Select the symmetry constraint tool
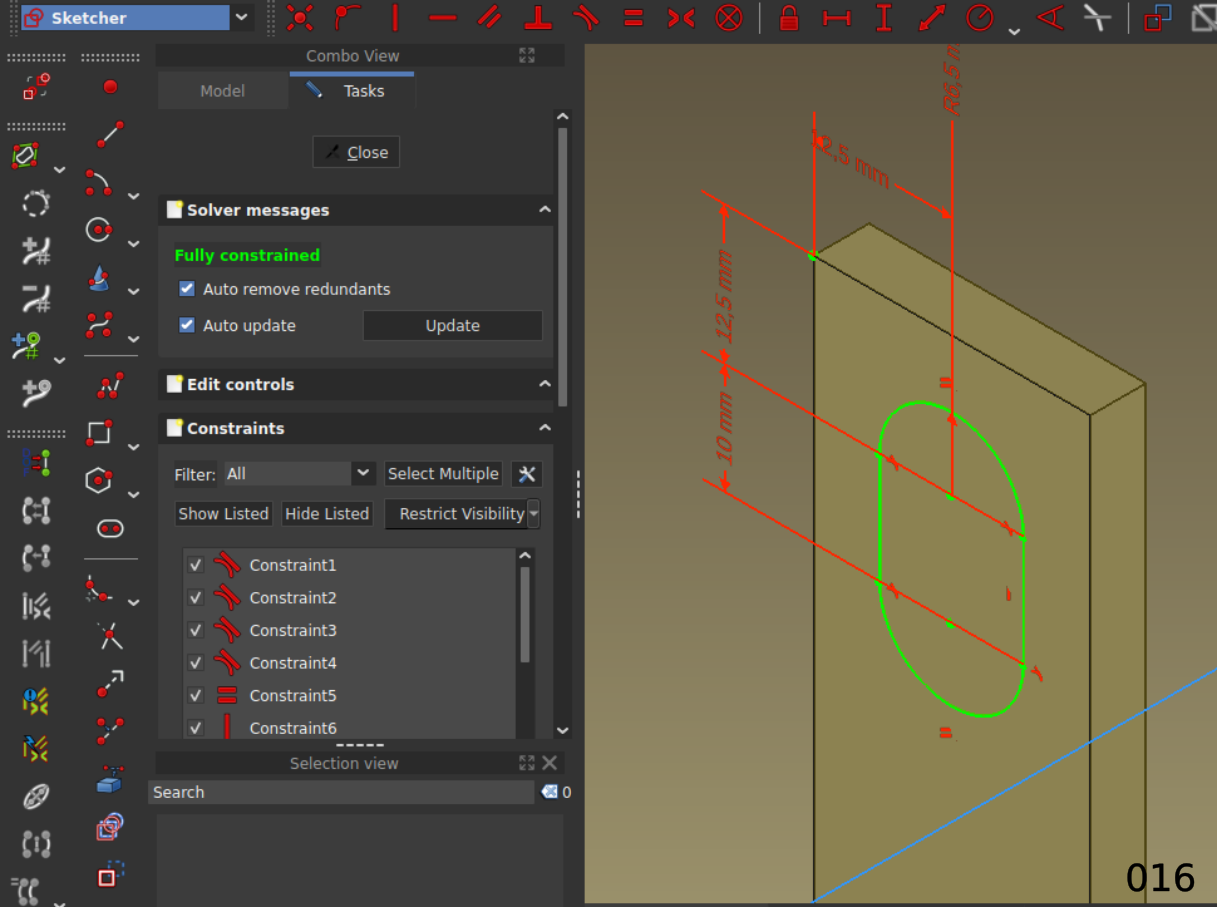 [681, 17]
